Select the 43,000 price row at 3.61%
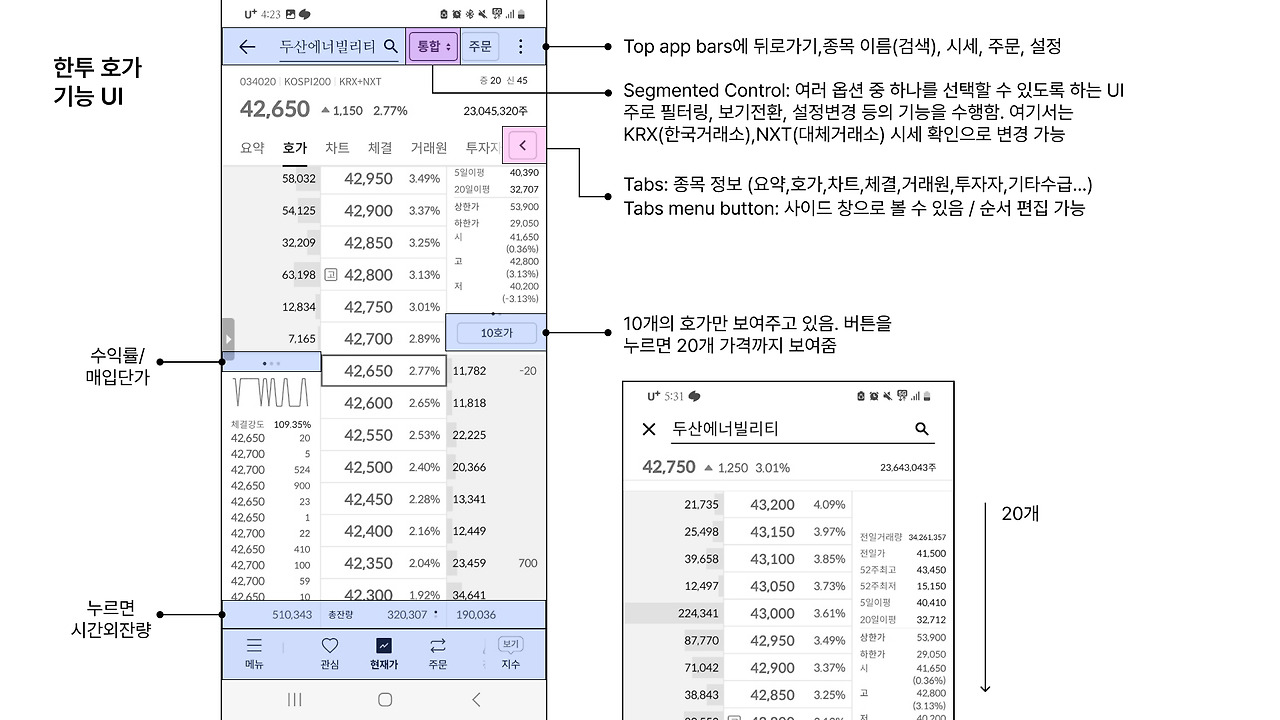 click(x=787, y=613)
